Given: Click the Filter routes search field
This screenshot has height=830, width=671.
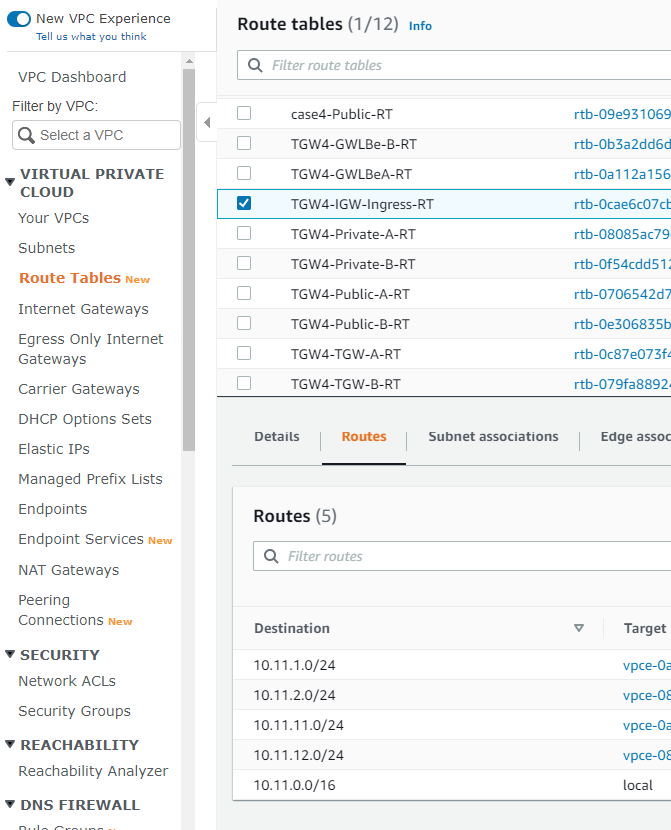Looking at the screenshot, I should click(462, 556).
